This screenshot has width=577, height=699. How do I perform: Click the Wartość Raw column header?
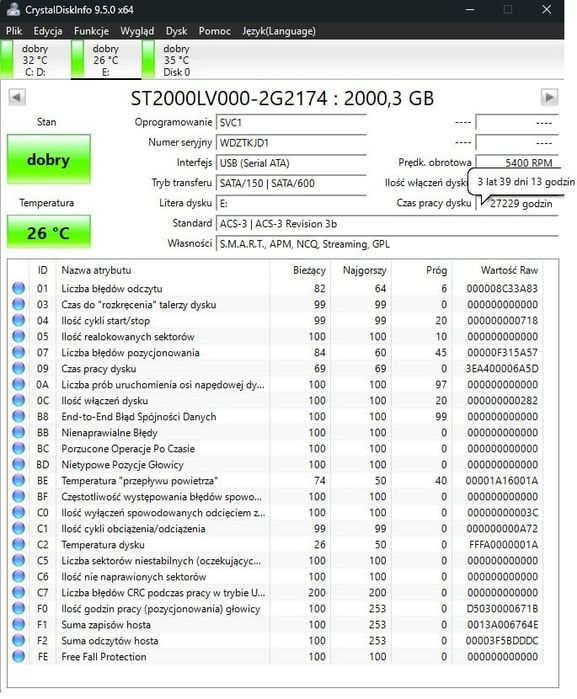498,270
